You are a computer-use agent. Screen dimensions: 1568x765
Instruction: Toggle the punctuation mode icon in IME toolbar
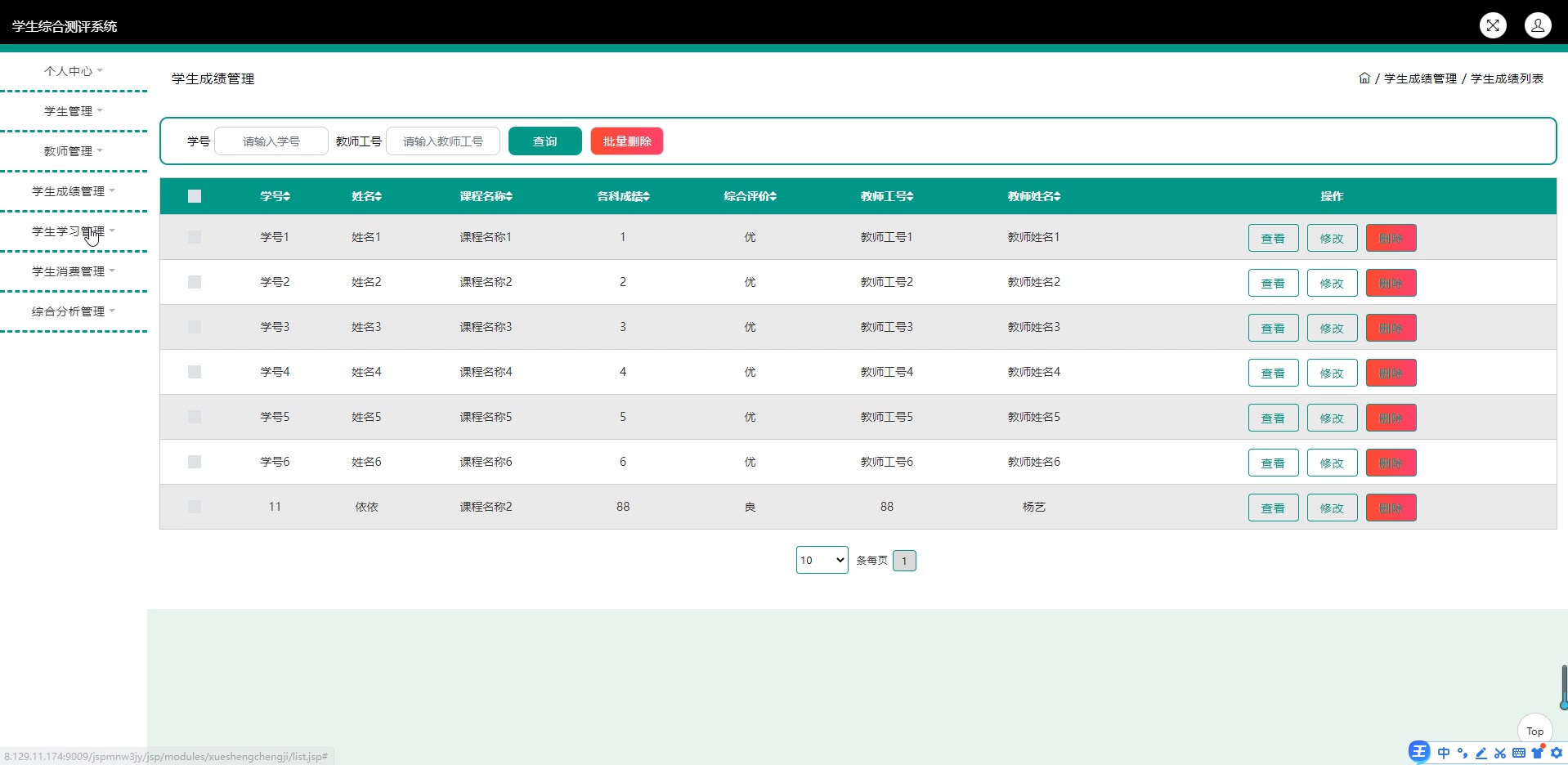(1463, 753)
